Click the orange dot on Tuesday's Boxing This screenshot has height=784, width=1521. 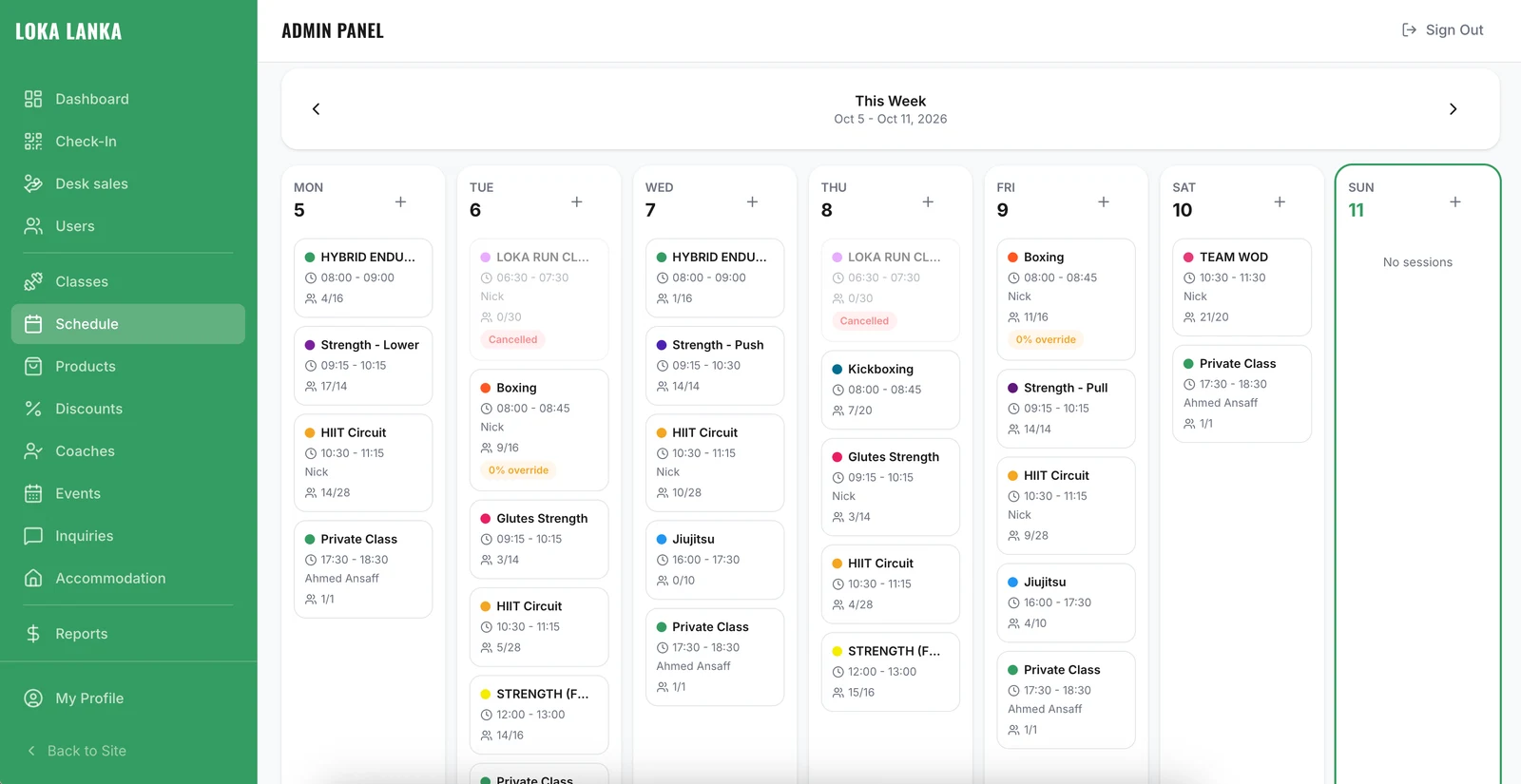tap(486, 388)
